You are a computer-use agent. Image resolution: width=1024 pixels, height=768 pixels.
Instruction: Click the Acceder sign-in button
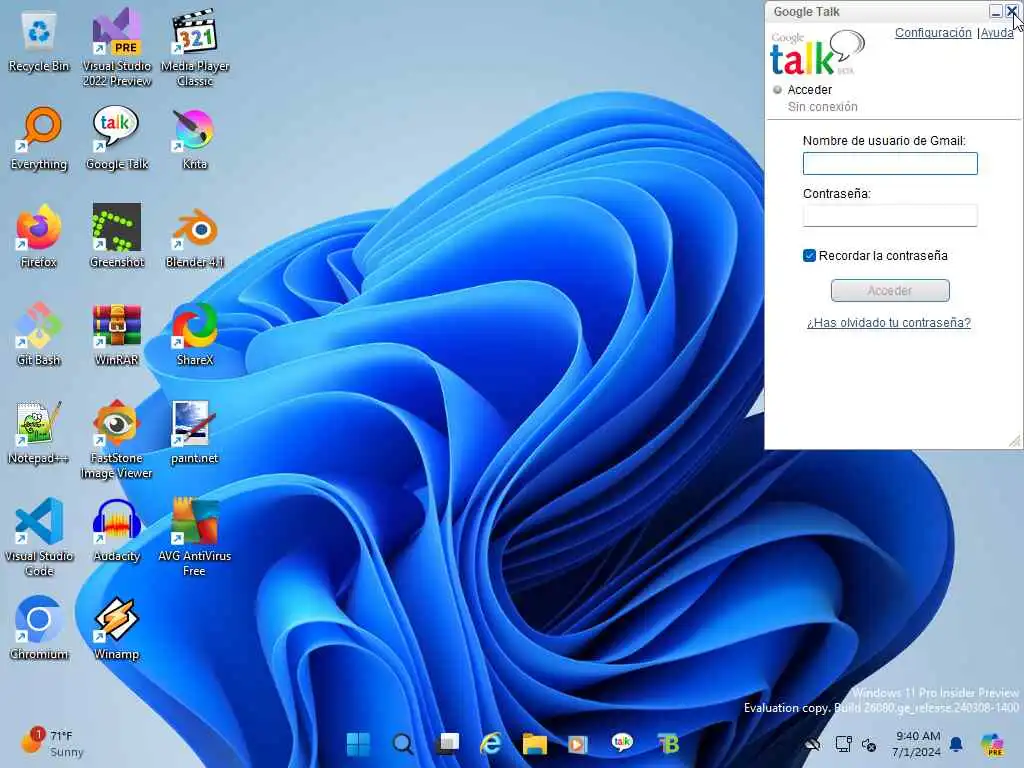[x=890, y=291]
